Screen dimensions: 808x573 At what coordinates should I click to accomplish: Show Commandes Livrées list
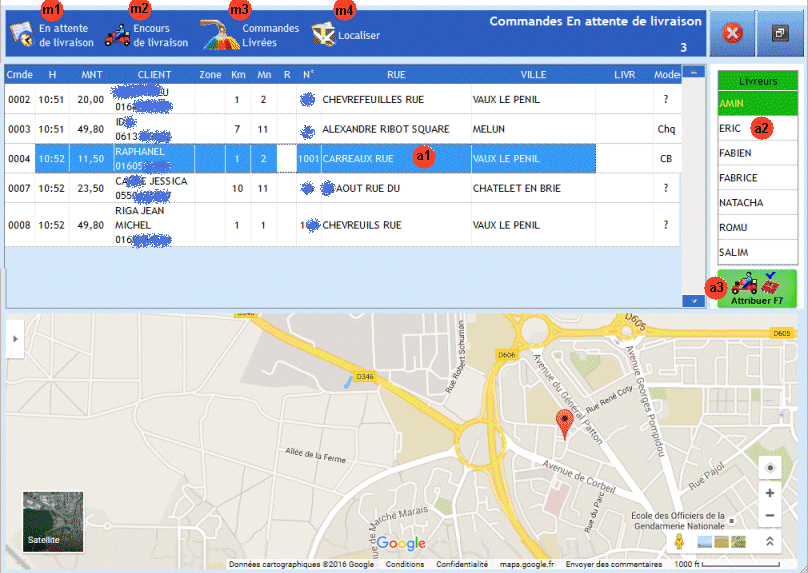[250, 35]
